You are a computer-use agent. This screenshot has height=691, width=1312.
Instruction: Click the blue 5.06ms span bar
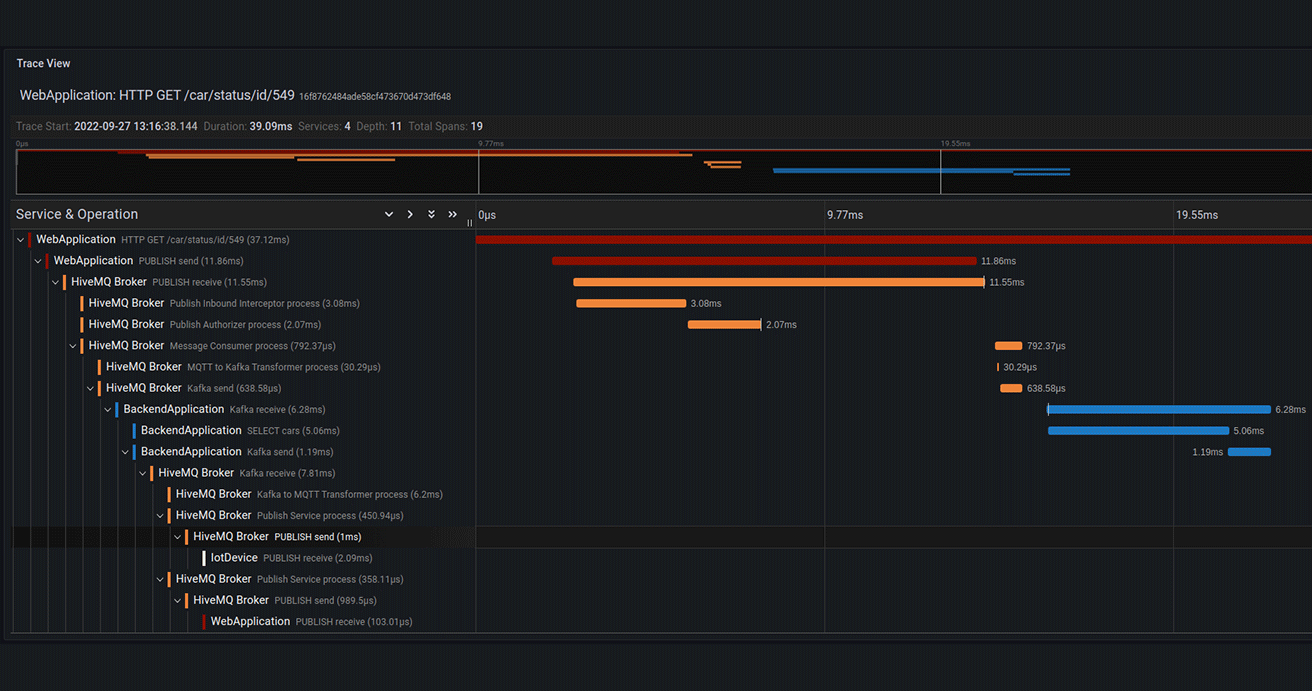(1138, 431)
